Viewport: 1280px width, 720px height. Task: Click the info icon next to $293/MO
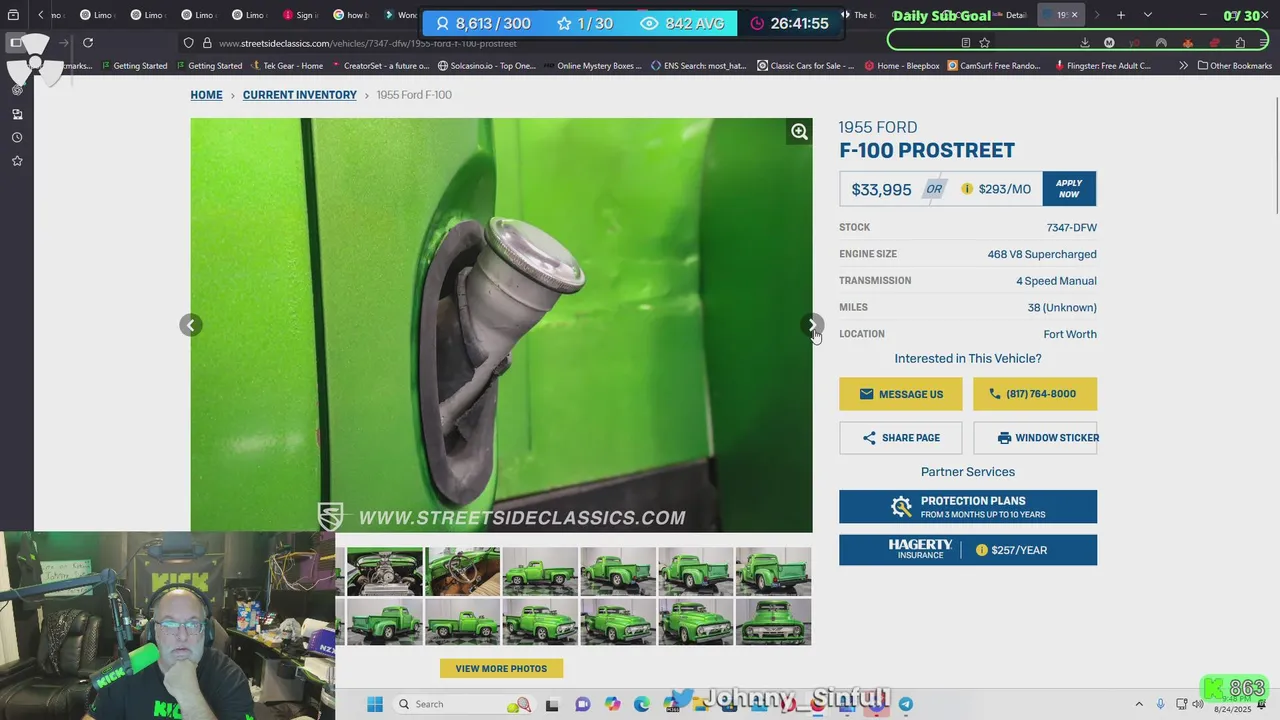(x=967, y=189)
